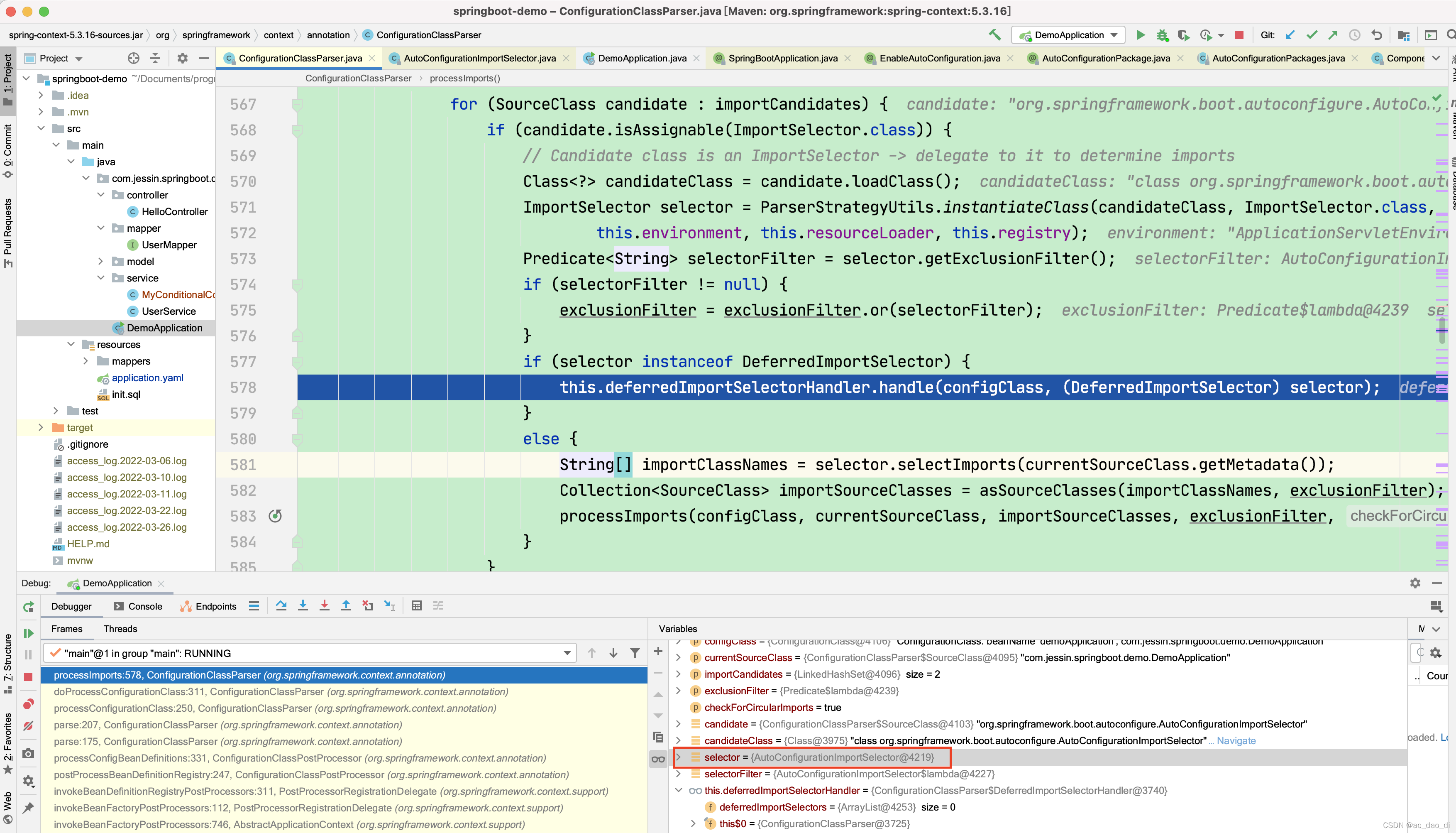1456x833 pixels.
Task: Click Rerun DemoApplication icon in Debug panel
Action: click(28, 607)
